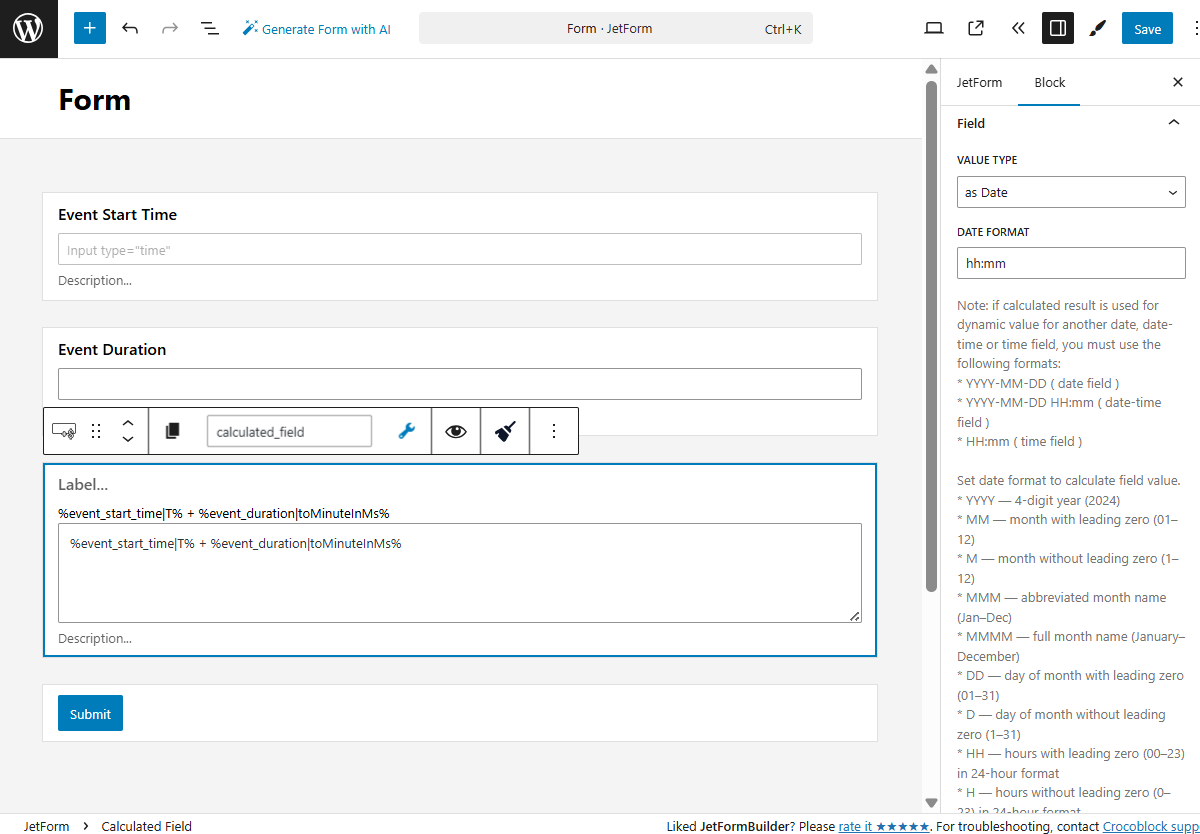
Task: Preview the field using the eye icon
Action: click(456, 430)
